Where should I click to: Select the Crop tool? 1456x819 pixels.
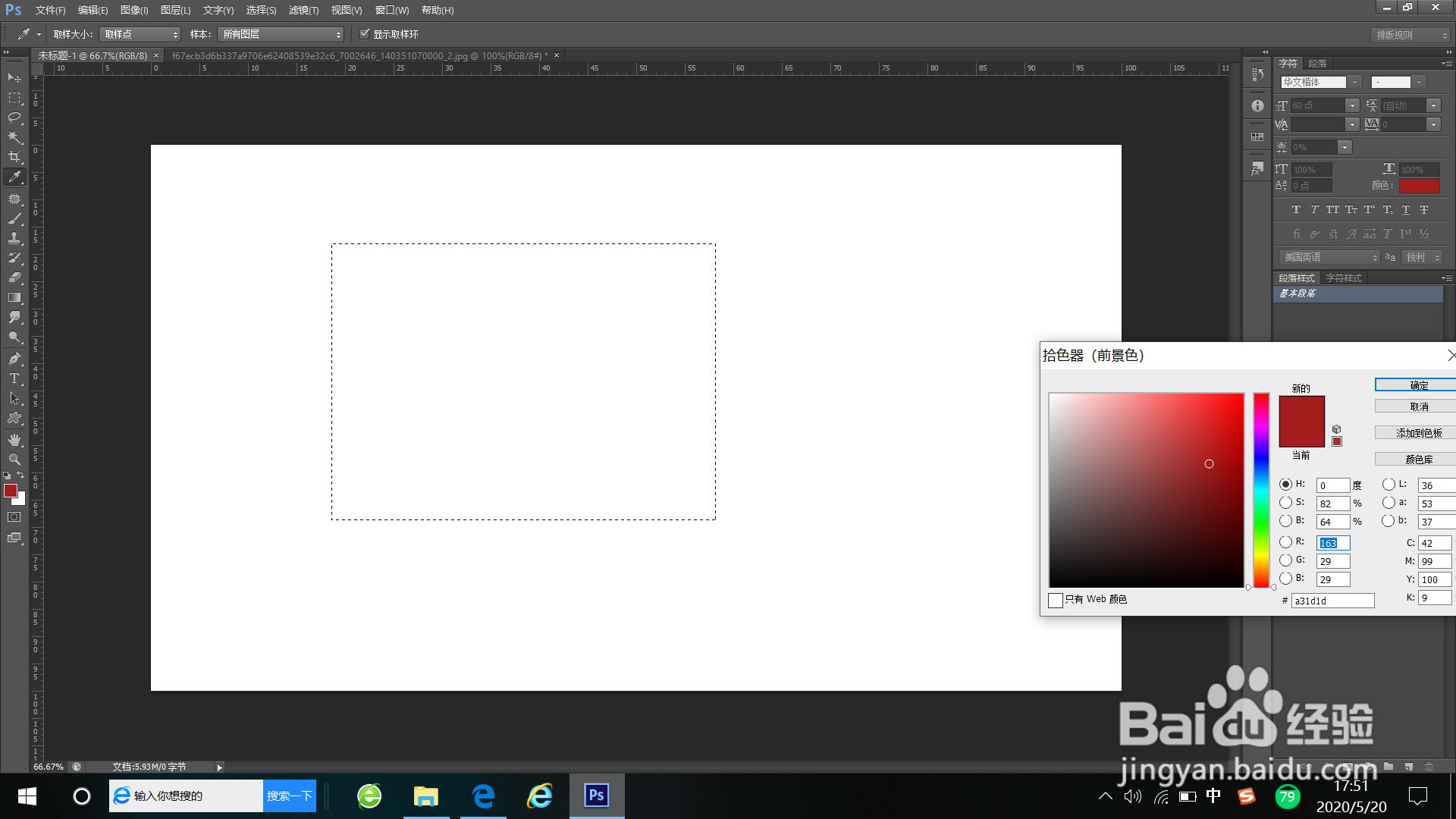14,157
